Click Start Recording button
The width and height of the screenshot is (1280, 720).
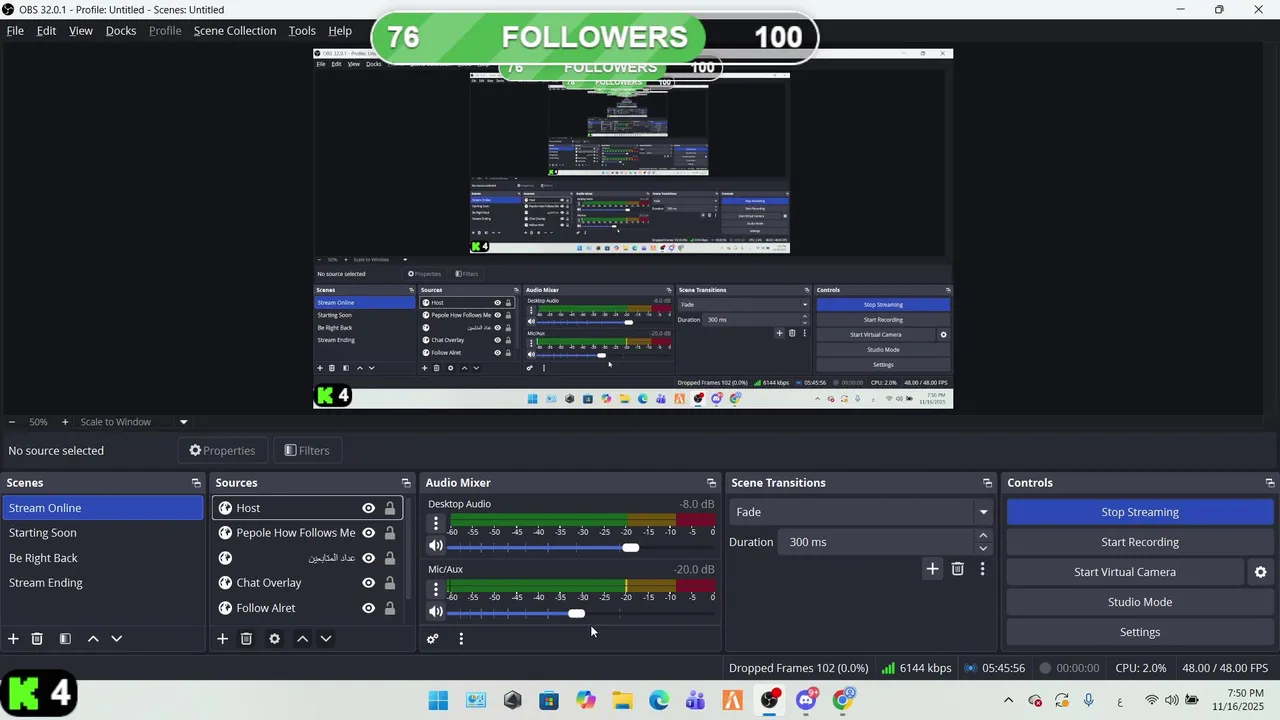(x=1139, y=542)
